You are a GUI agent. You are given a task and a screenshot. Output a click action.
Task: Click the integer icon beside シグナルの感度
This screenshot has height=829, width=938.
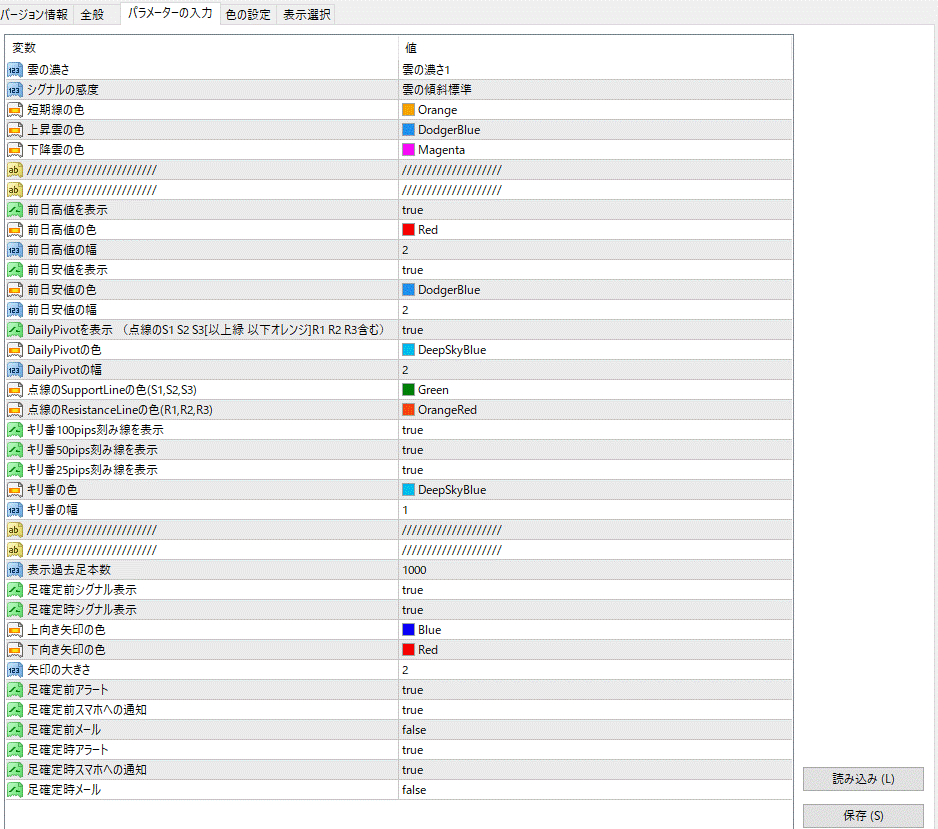(x=15, y=90)
